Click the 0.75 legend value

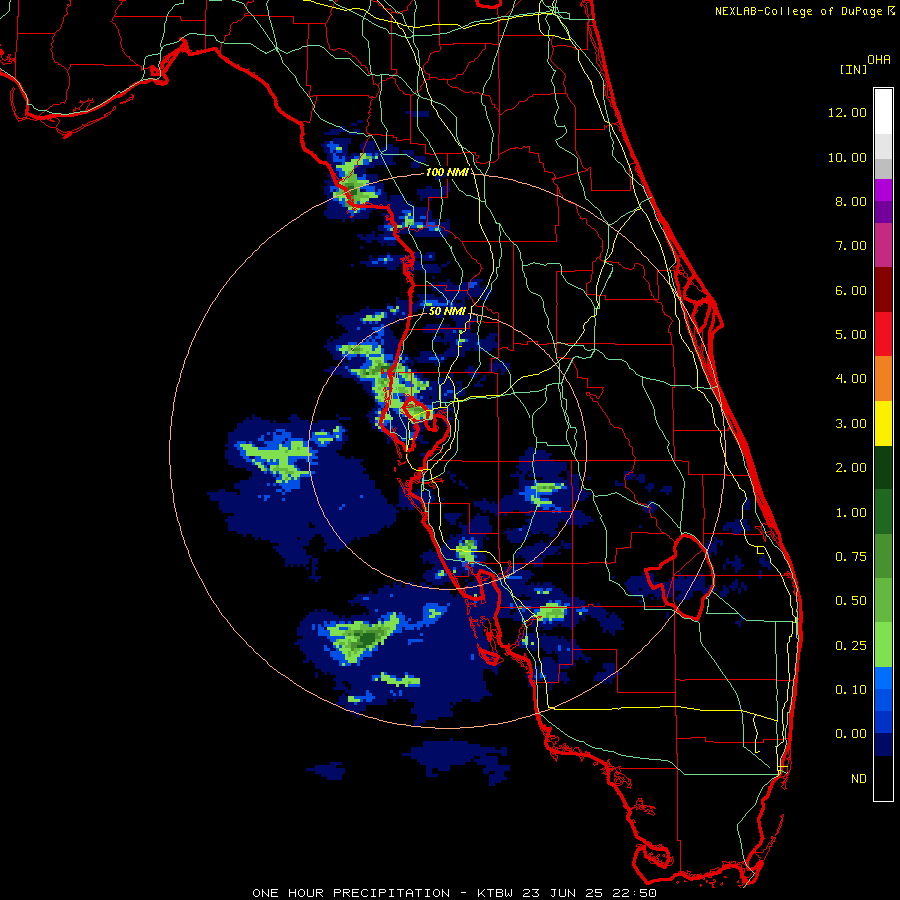[851, 557]
